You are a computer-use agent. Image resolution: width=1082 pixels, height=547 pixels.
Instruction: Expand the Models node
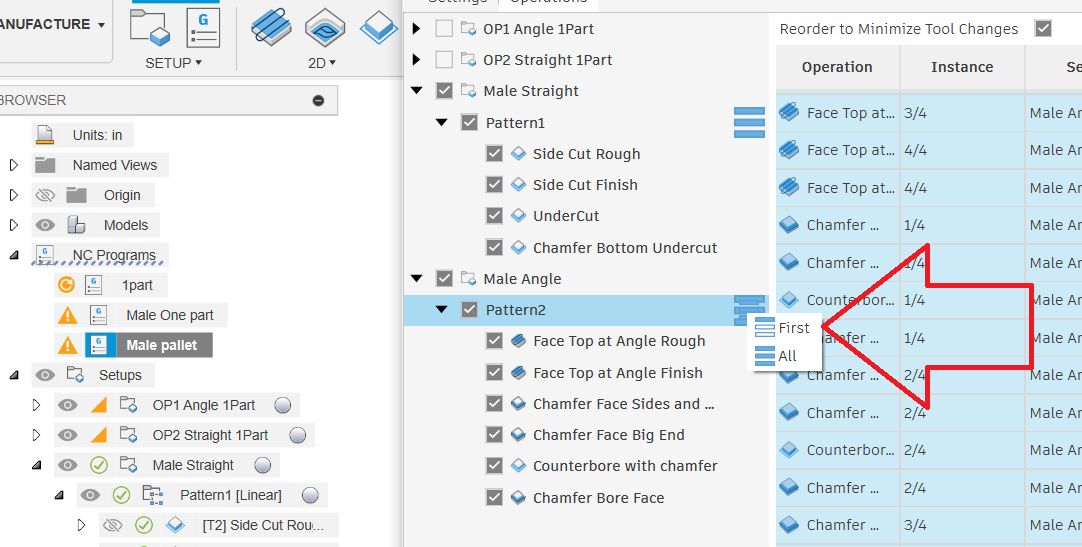point(13,225)
